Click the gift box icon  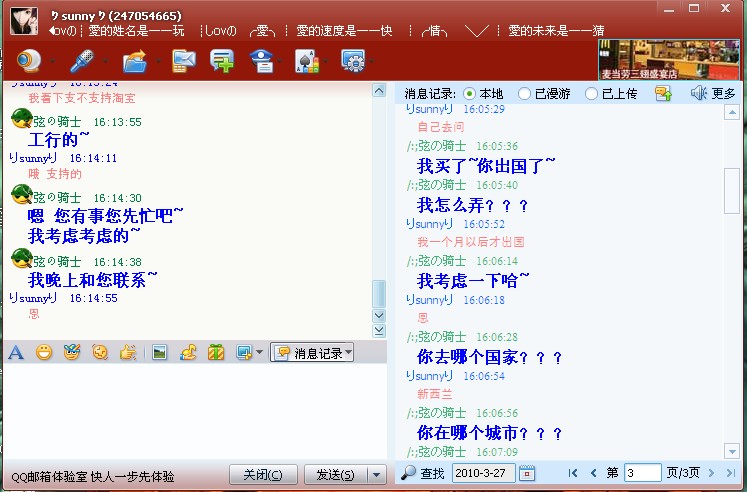coord(215,352)
